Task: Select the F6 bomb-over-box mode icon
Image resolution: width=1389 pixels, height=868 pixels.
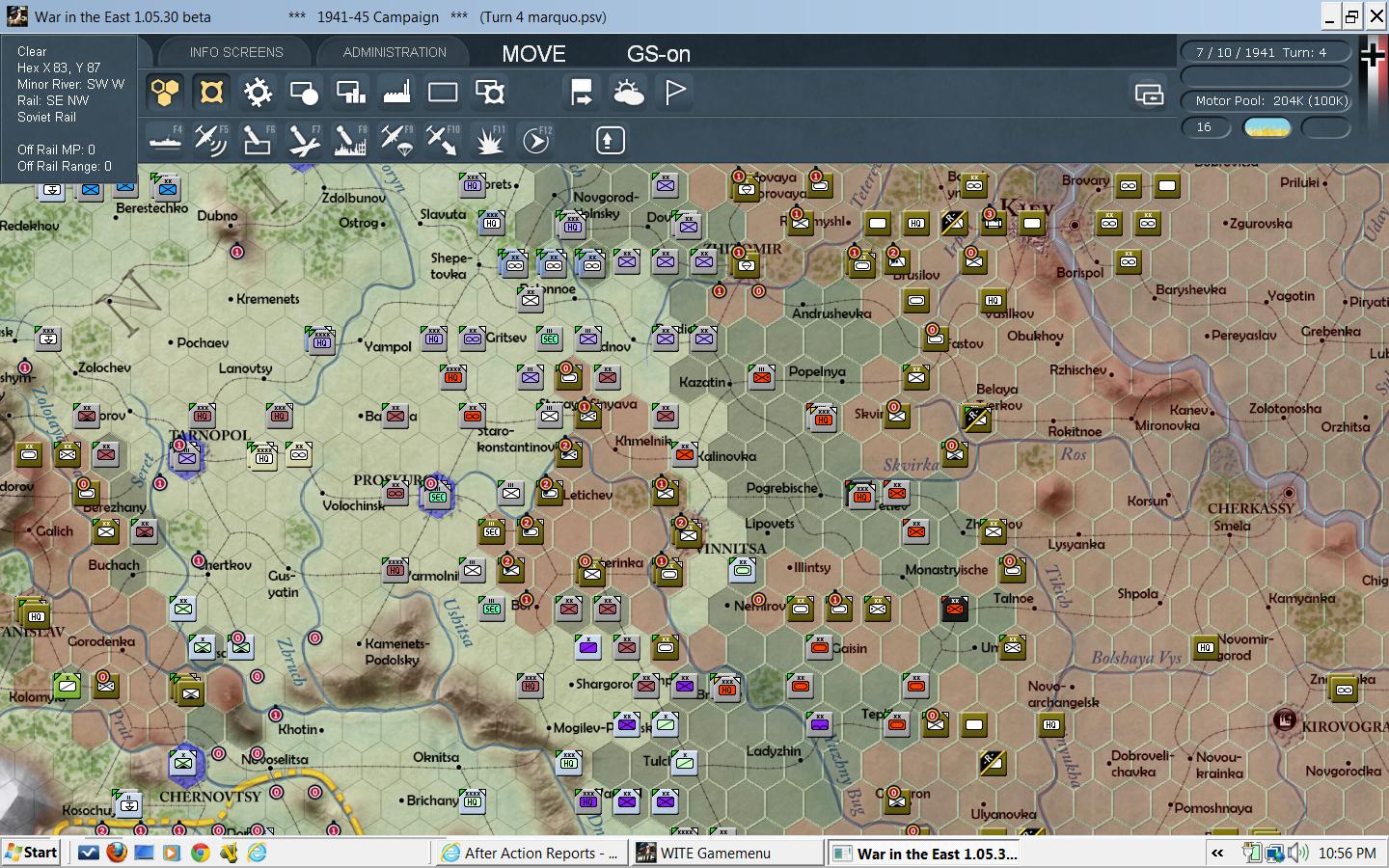Action: click(x=258, y=141)
